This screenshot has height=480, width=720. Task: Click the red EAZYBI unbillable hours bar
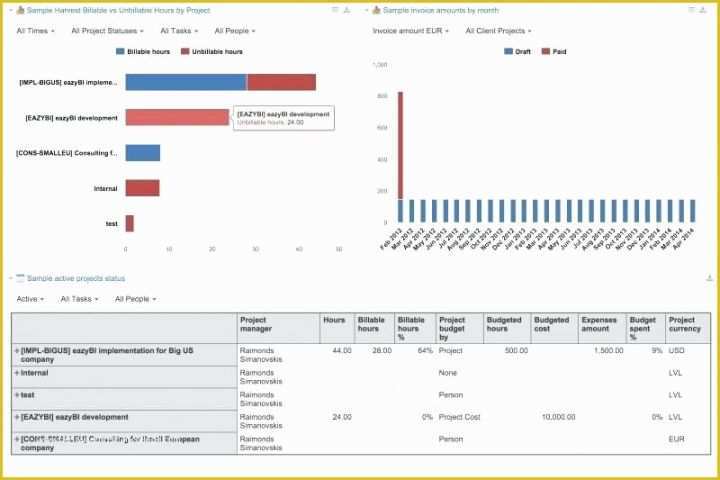[x=177, y=117]
